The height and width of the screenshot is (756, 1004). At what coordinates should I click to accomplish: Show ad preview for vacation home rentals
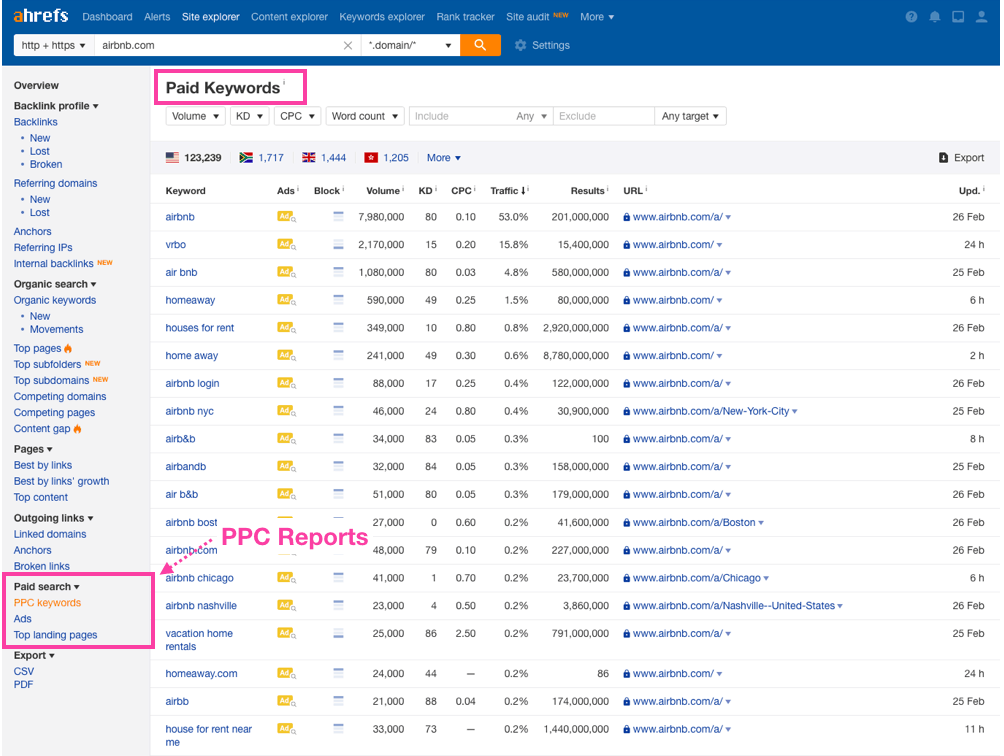point(286,633)
